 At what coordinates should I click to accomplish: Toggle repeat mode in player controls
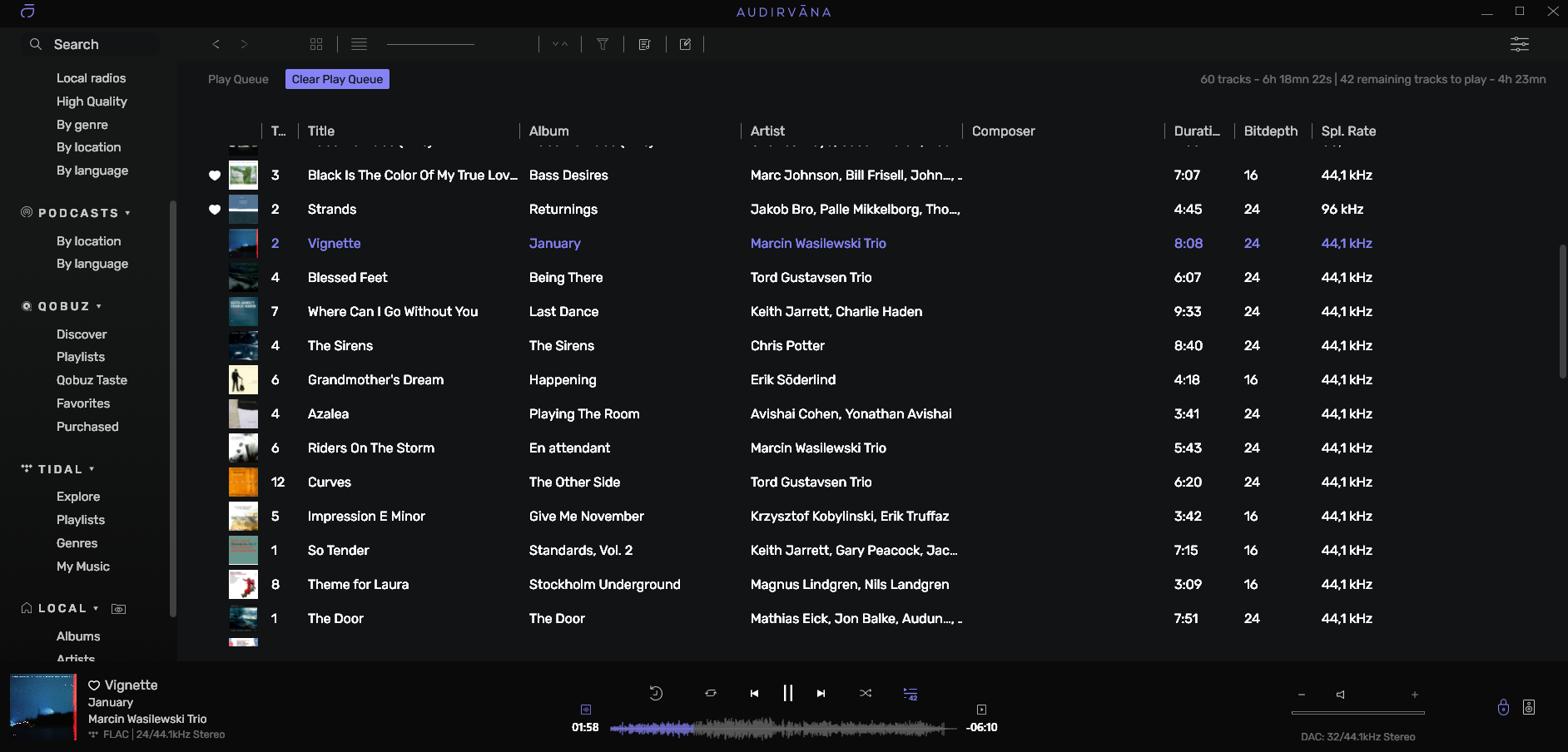pyautogui.click(x=710, y=693)
